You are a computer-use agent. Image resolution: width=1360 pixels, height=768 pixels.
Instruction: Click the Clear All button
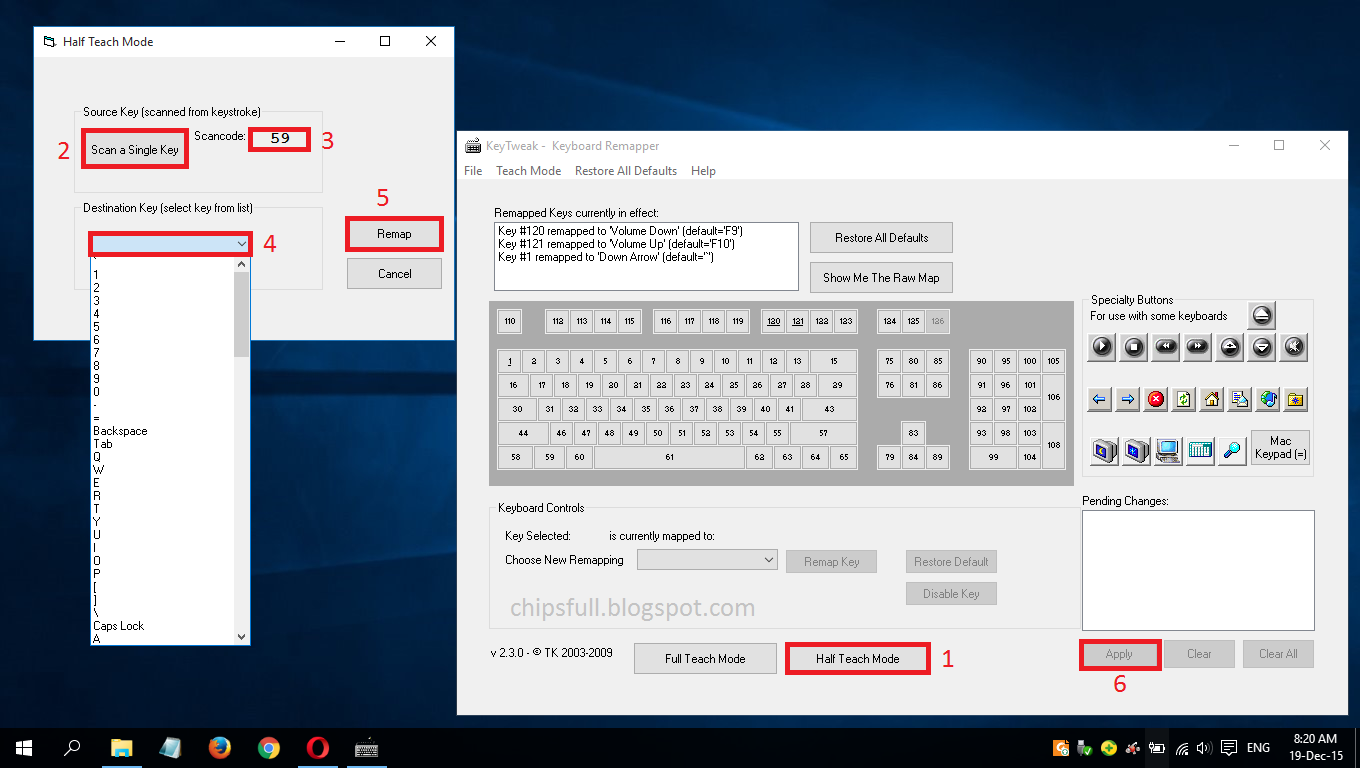(x=1278, y=654)
